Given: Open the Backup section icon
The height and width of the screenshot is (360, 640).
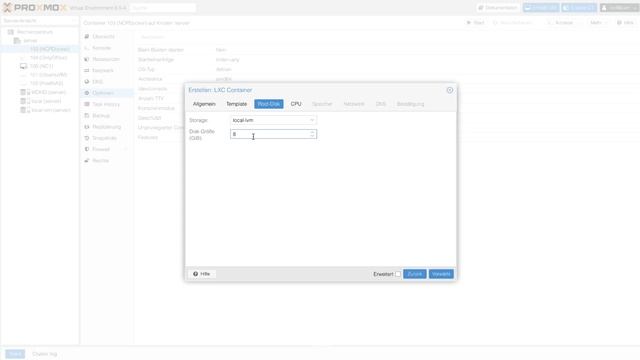Looking at the screenshot, I should [x=87, y=116].
